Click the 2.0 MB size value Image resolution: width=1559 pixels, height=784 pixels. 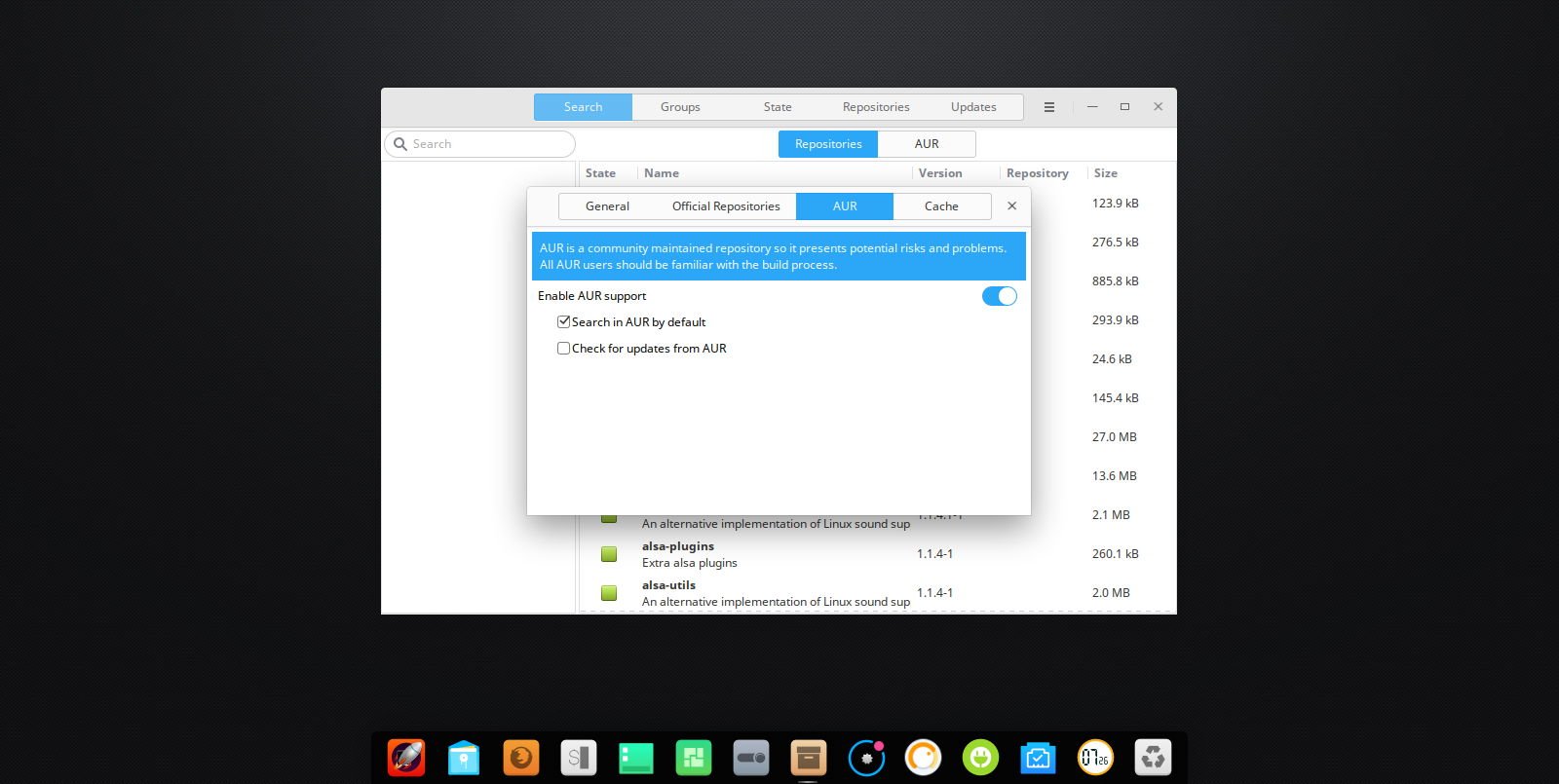[1111, 593]
